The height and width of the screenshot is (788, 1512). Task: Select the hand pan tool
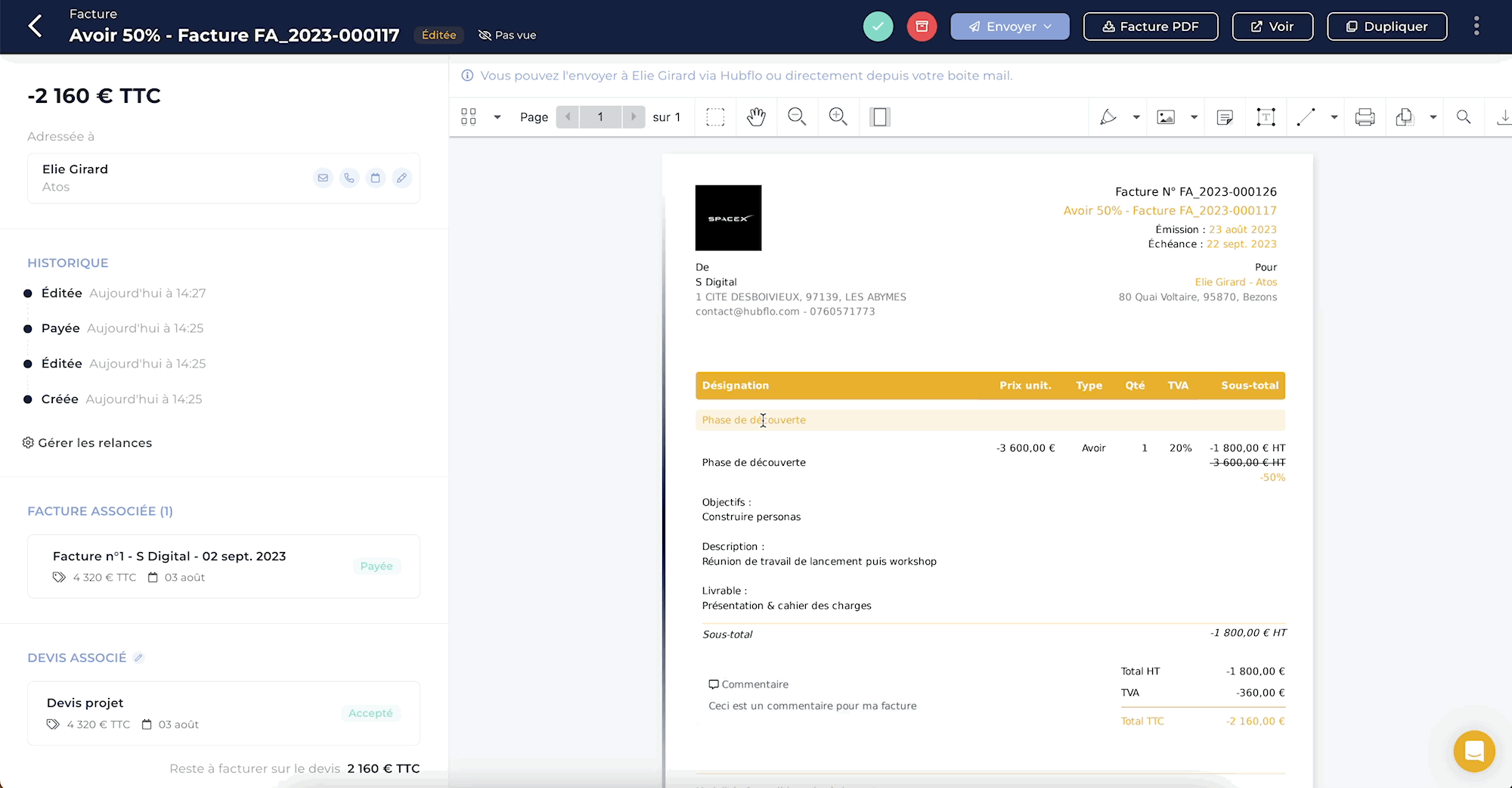point(756,117)
